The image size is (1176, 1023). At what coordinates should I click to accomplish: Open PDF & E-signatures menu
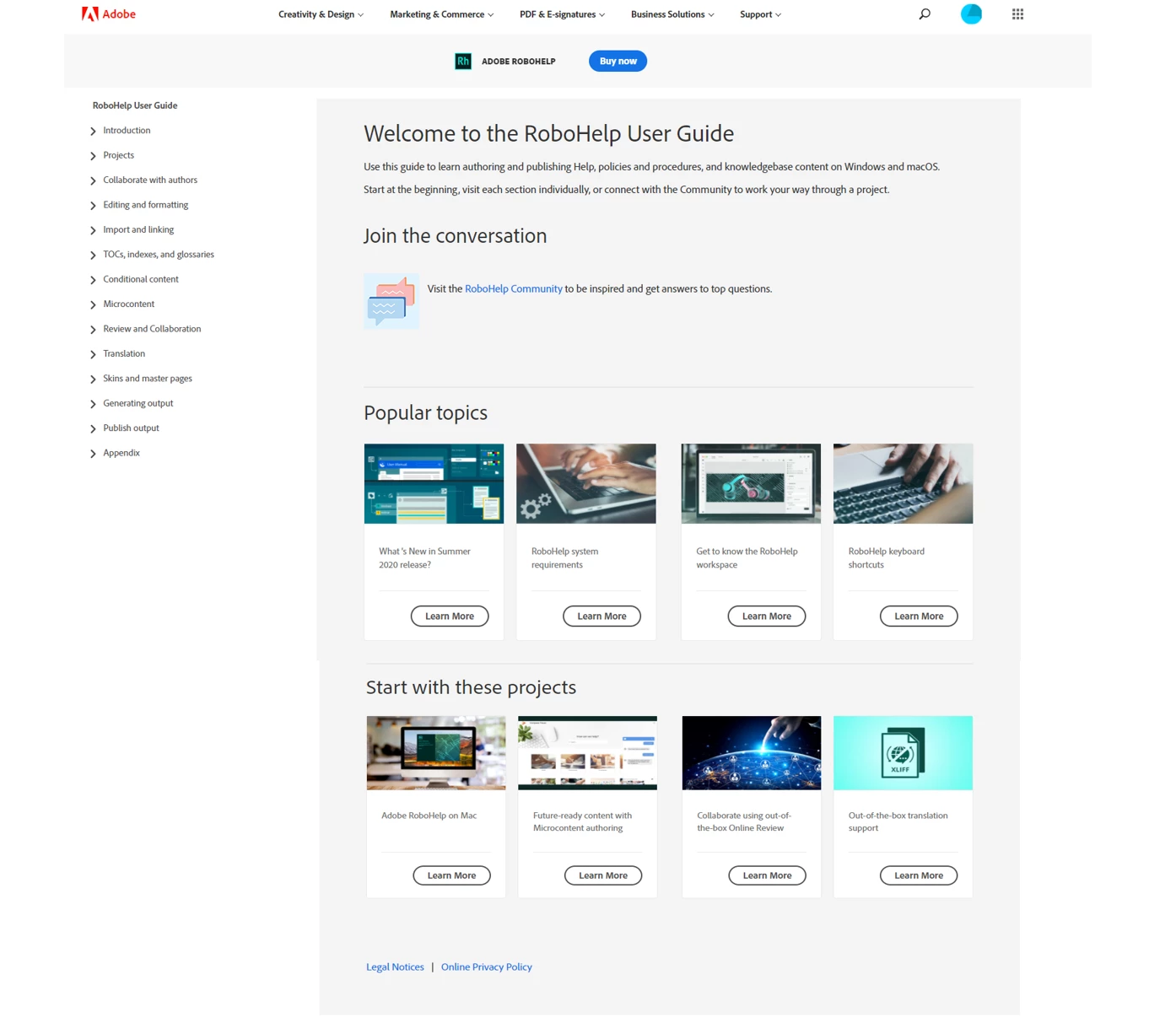click(562, 14)
